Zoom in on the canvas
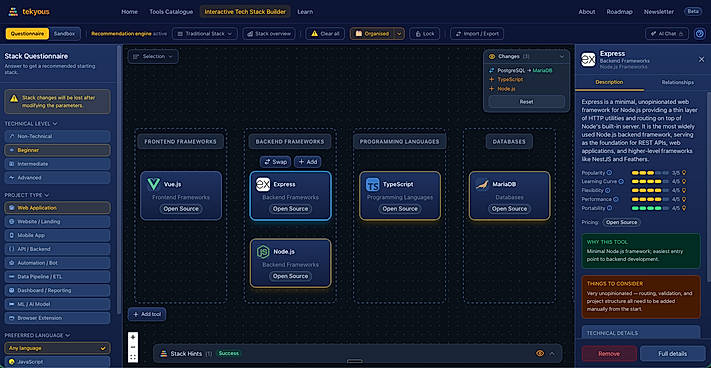 [x=133, y=337]
